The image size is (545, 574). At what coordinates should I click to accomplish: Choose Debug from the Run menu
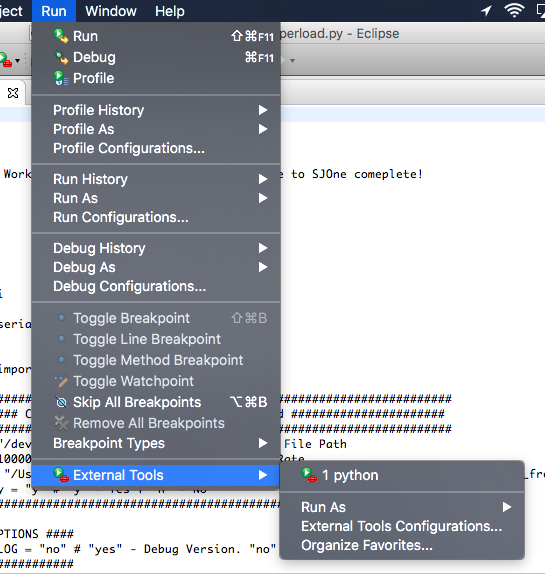tap(156, 57)
